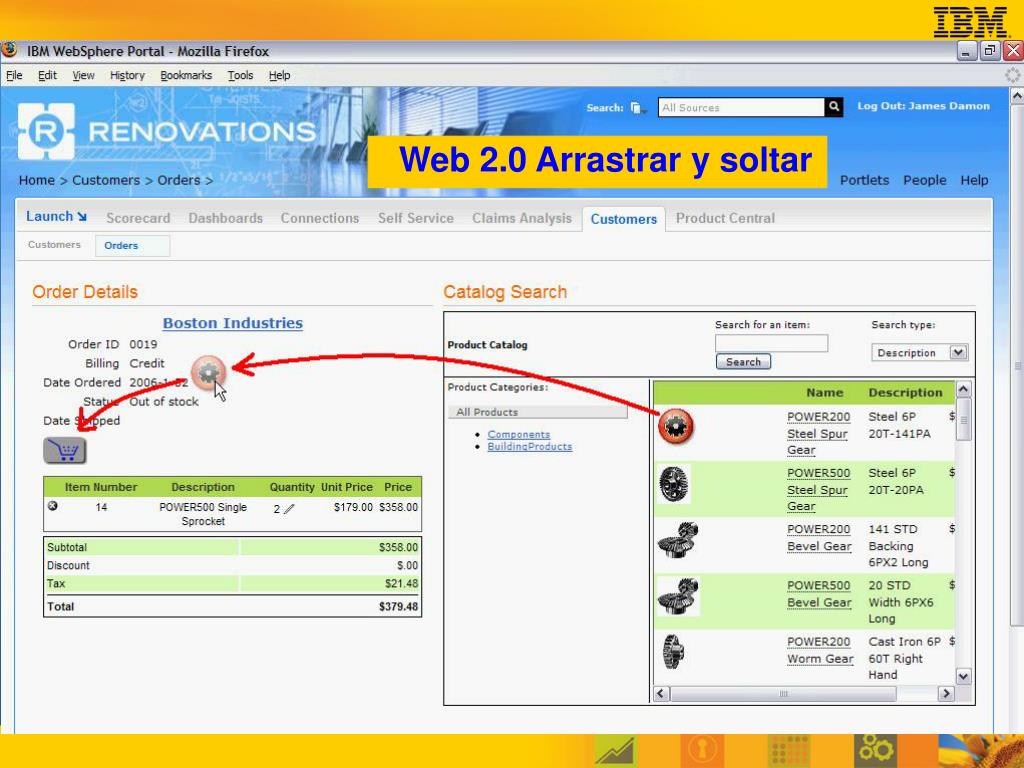Open the Firefox Help menu

pos(280,75)
